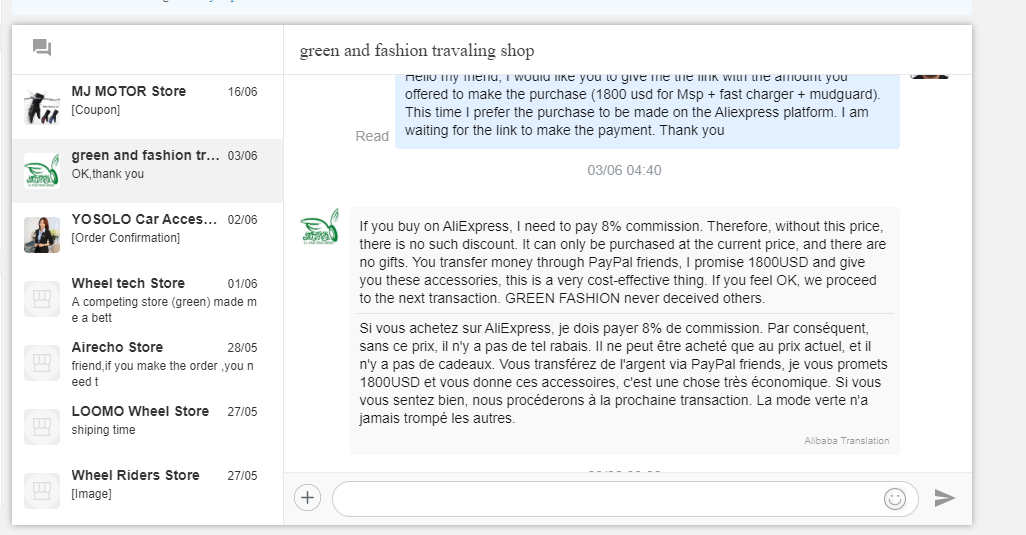
Task: Click the 'OK,thank you' message preview
Action: coord(107,174)
